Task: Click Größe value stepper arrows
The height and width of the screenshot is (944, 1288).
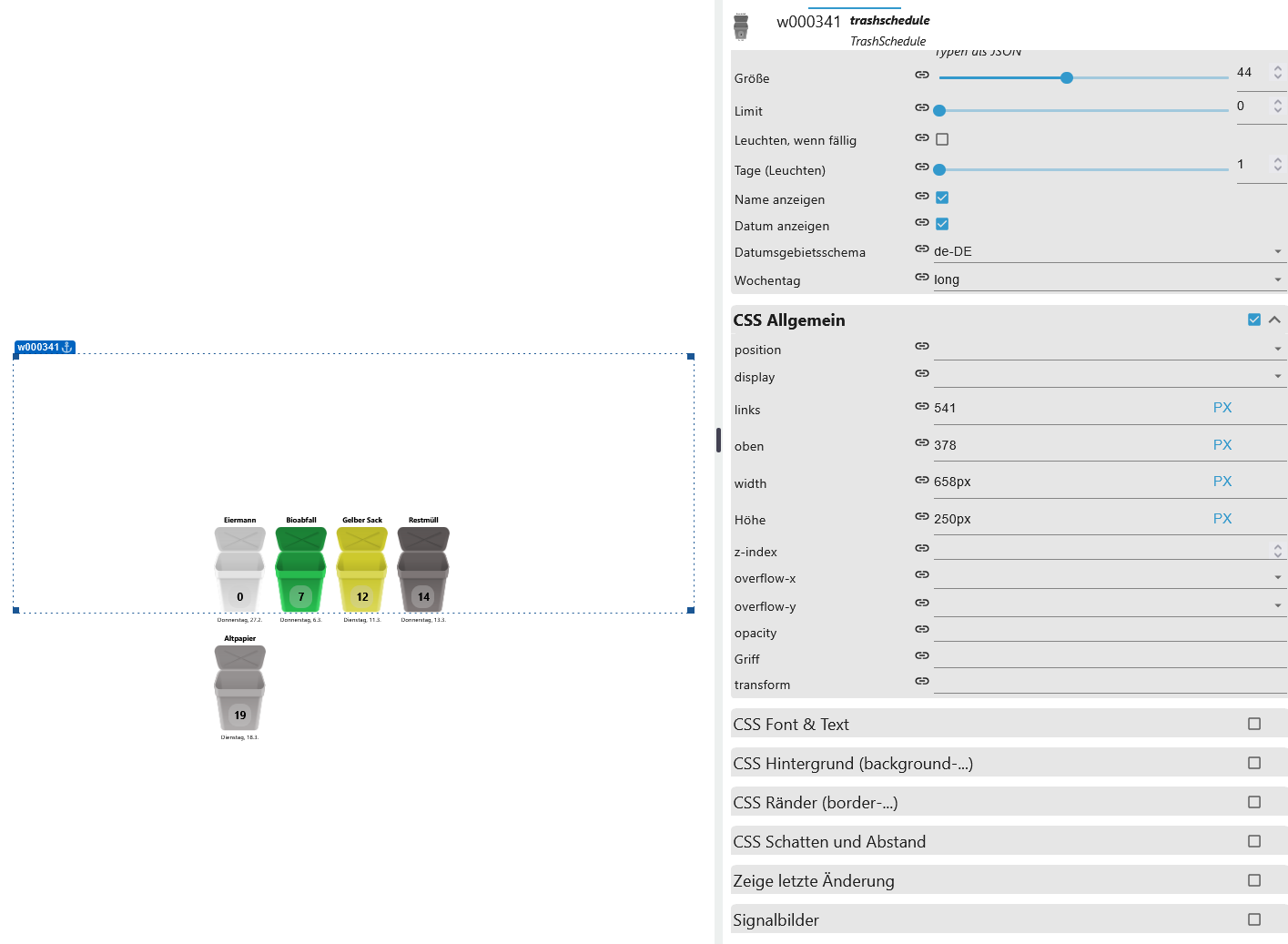Action: [x=1278, y=73]
